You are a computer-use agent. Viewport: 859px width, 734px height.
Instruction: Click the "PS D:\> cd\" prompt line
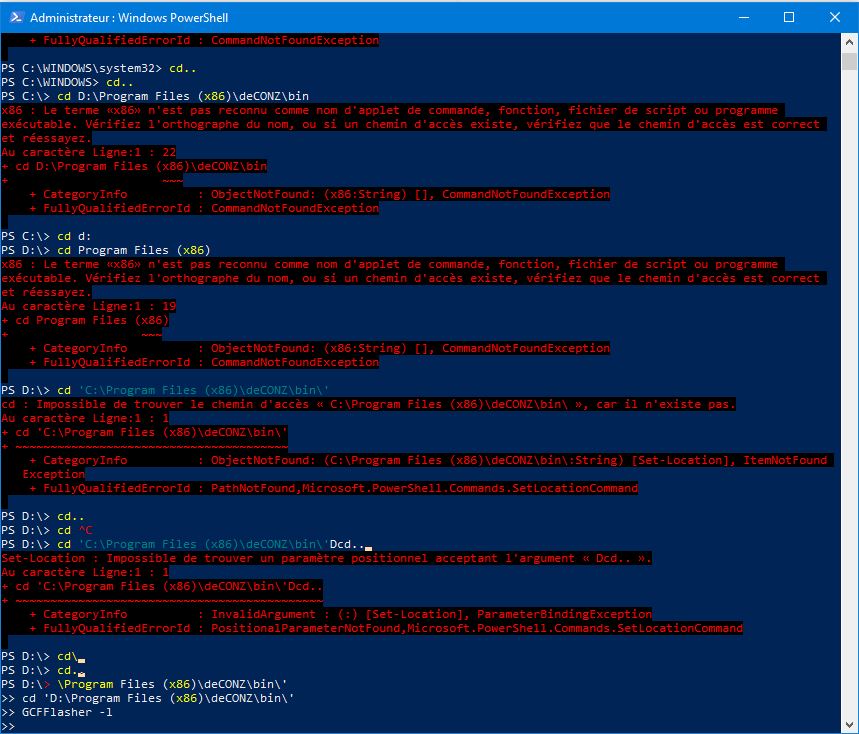tap(40, 656)
